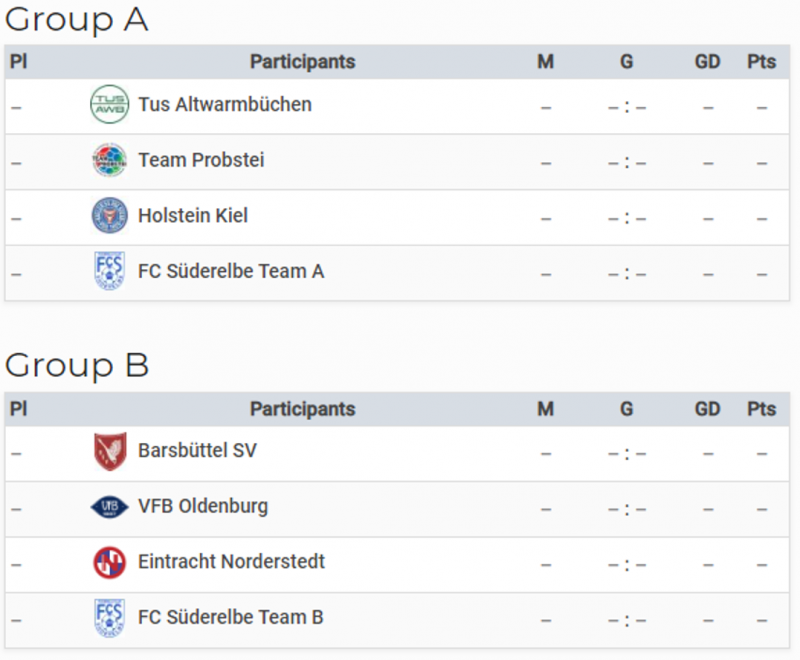Click the Barsbüttel SV red crest
The height and width of the screenshot is (660, 800).
click(x=110, y=451)
